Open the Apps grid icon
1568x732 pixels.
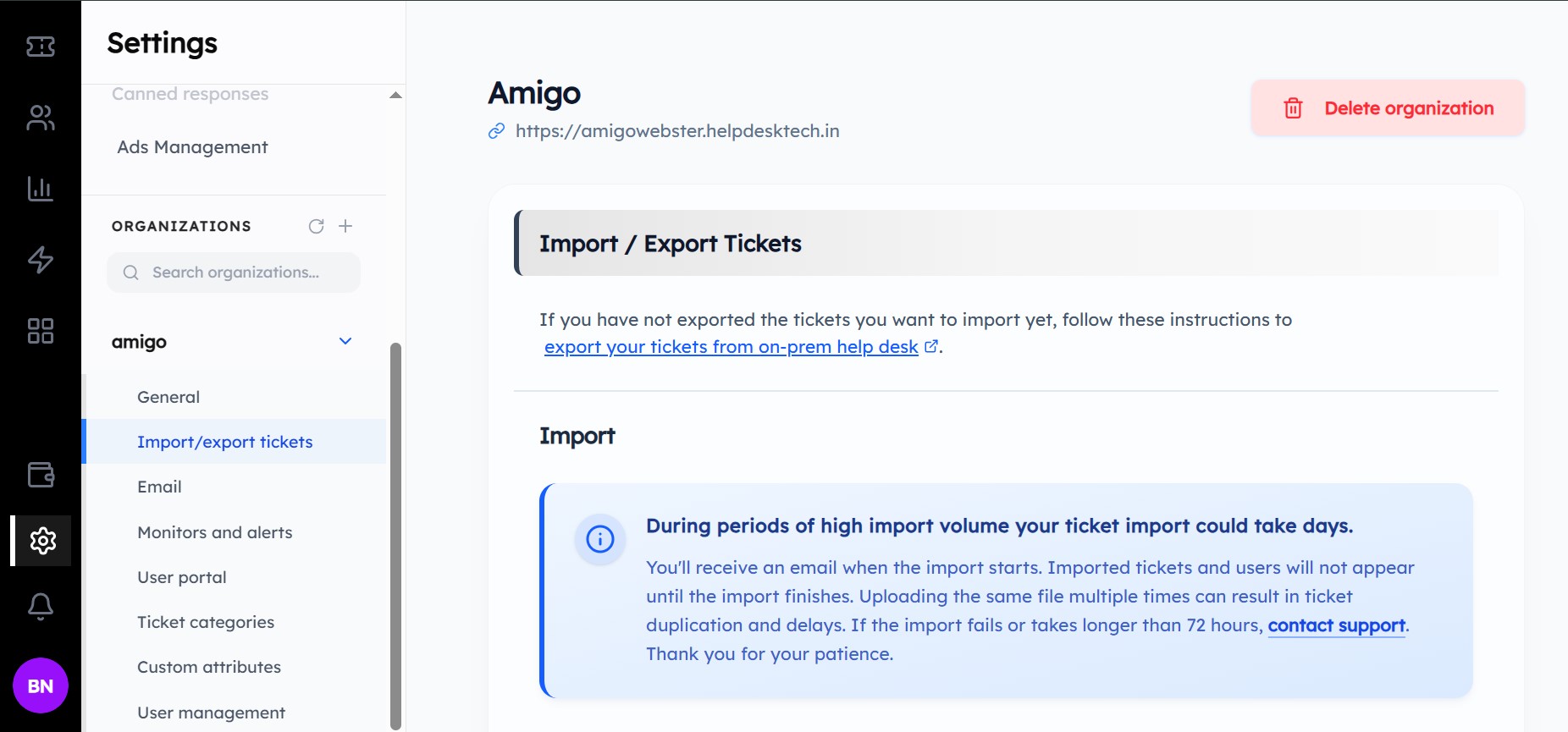pos(41,331)
